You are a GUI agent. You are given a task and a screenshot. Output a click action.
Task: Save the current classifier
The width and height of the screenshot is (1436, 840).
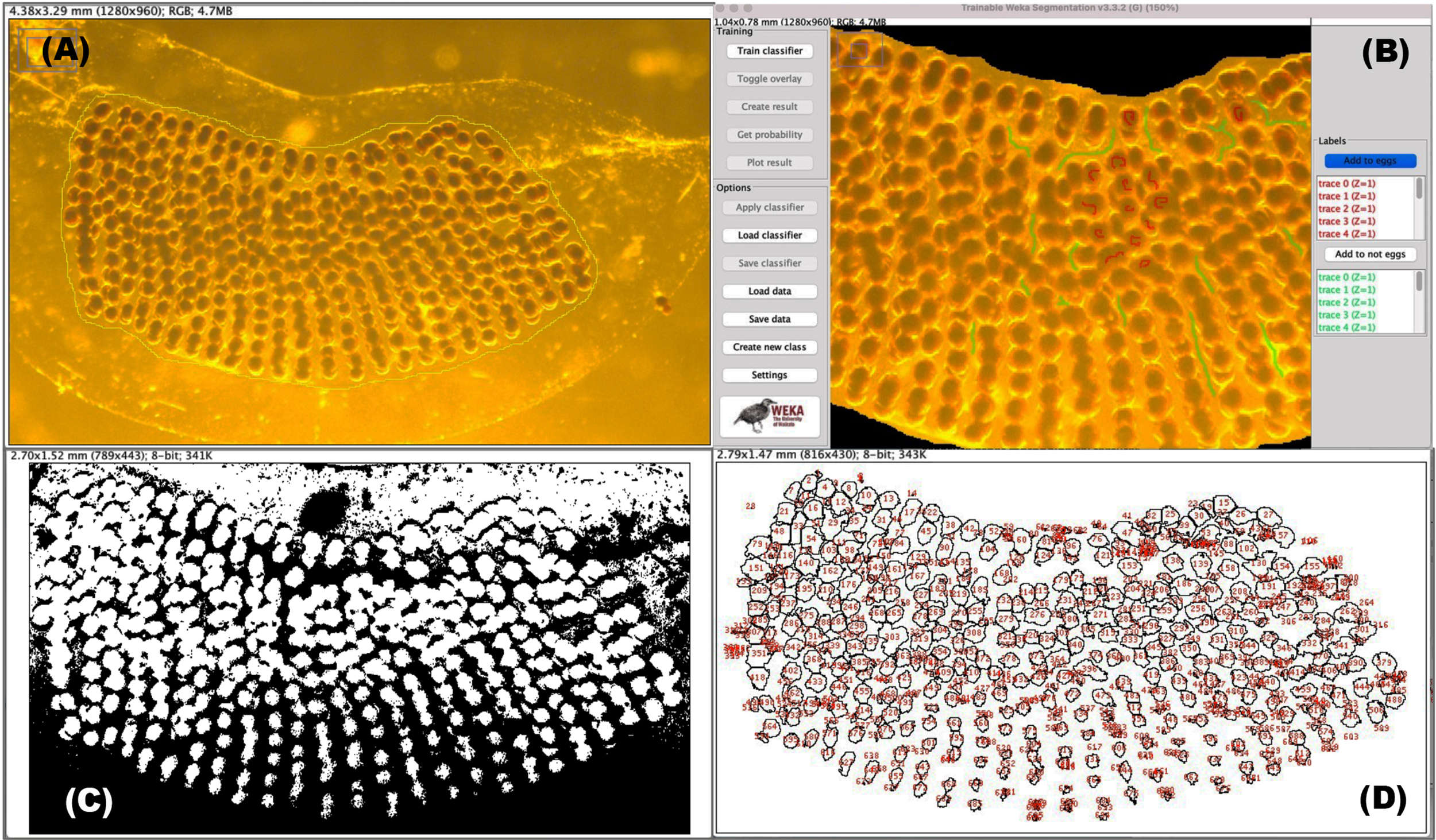(x=770, y=264)
